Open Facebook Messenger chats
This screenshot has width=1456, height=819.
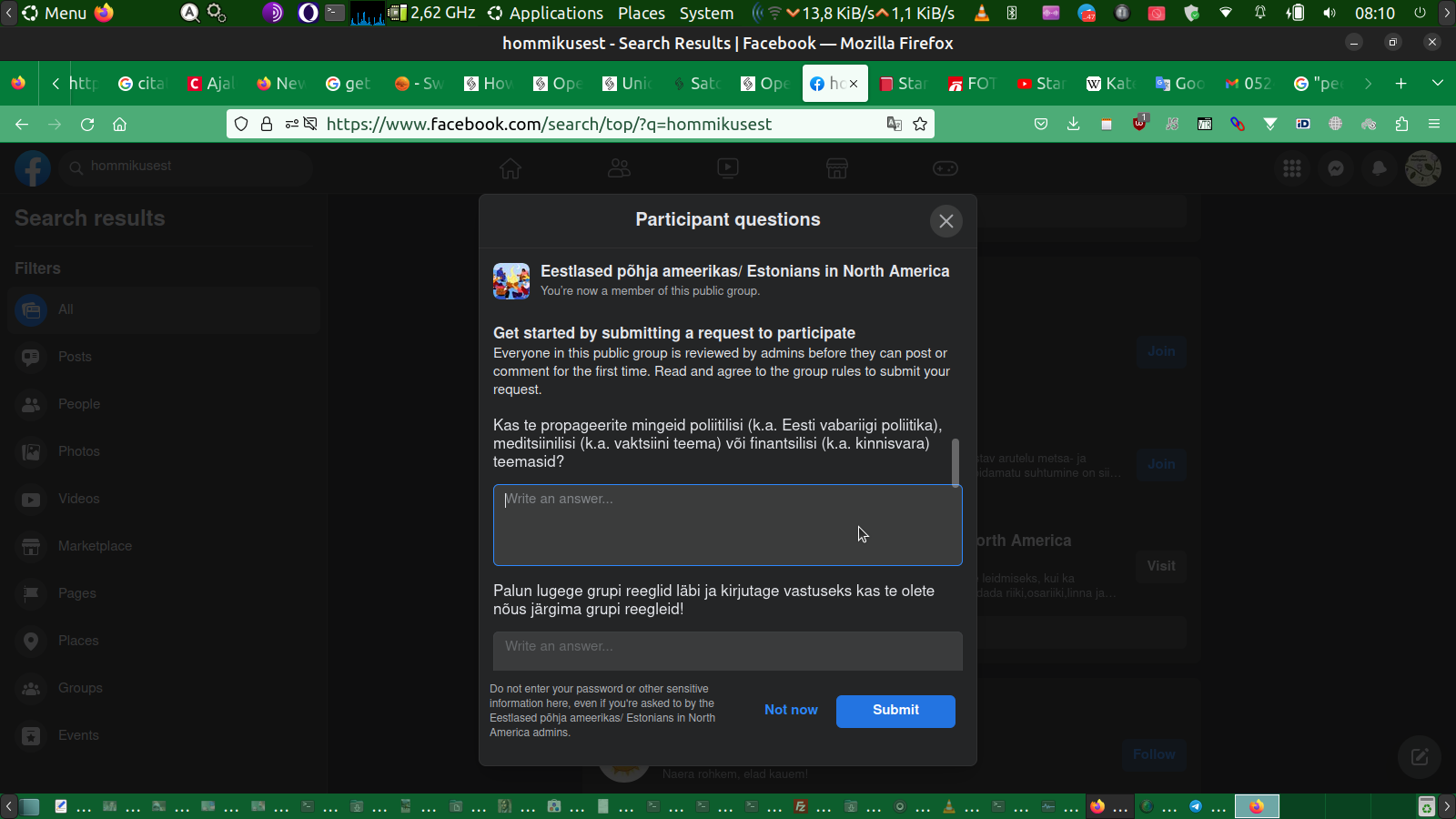tap(1336, 168)
